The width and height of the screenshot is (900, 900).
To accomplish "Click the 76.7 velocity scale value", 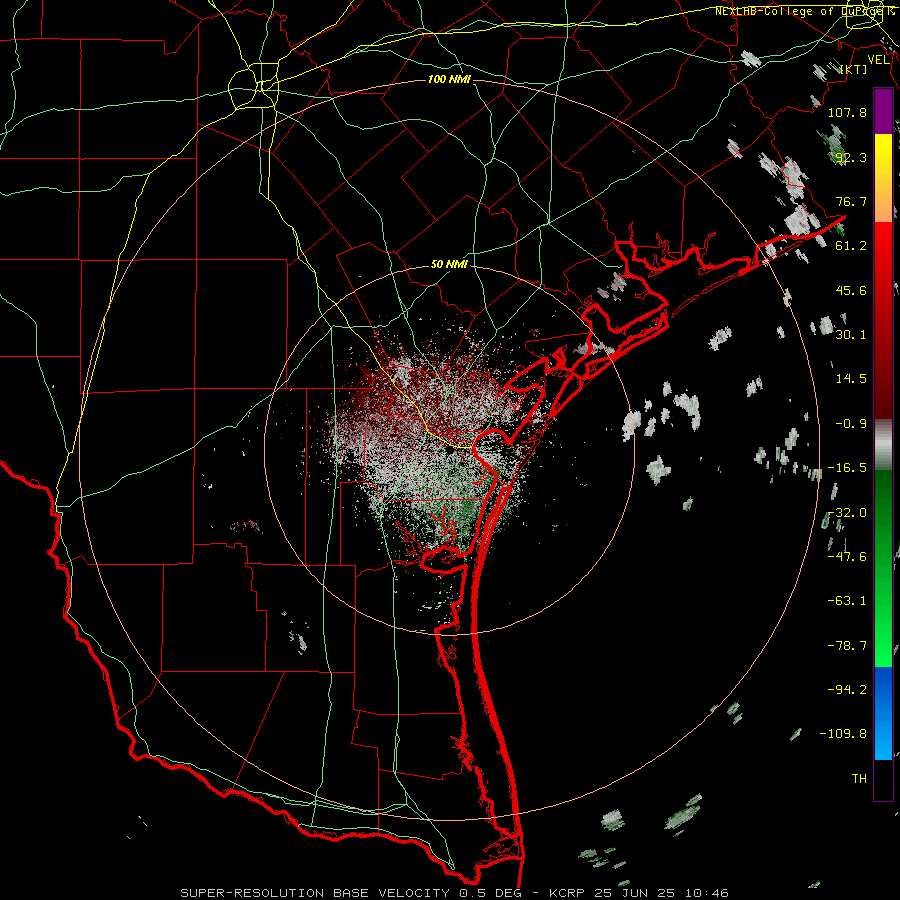I will click(851, 201).
